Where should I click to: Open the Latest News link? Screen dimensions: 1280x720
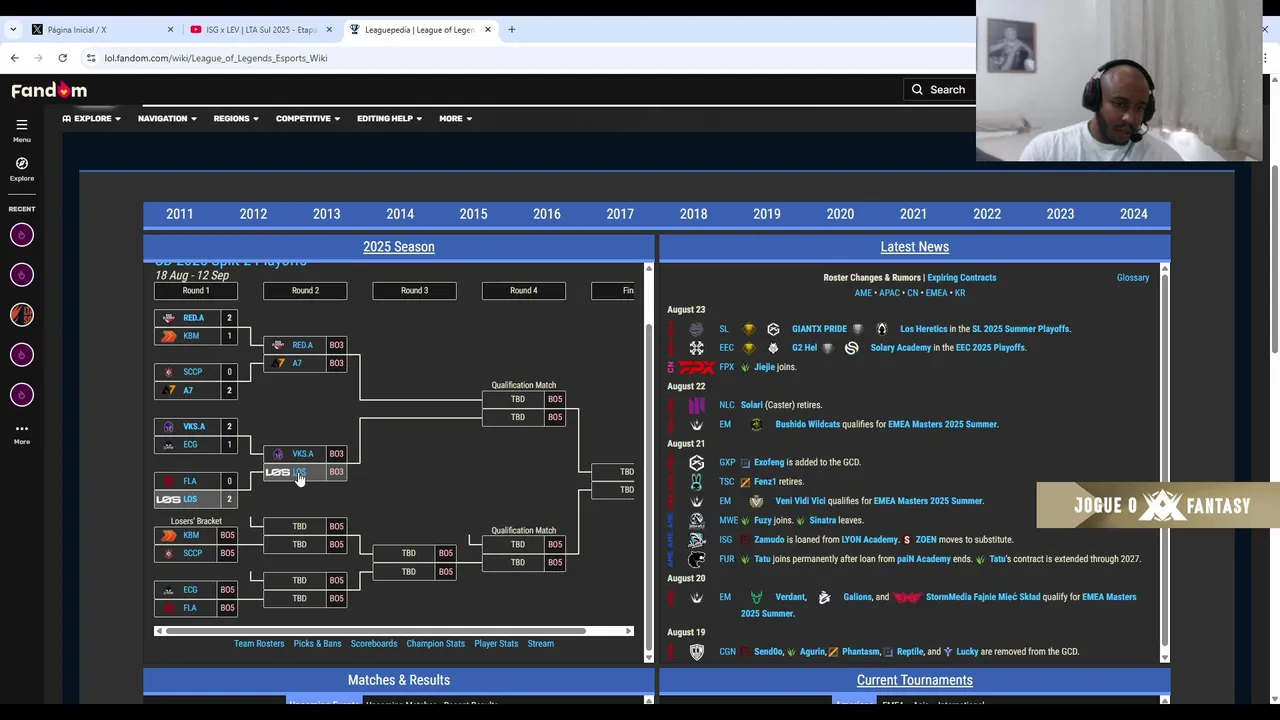click(914, 247)
